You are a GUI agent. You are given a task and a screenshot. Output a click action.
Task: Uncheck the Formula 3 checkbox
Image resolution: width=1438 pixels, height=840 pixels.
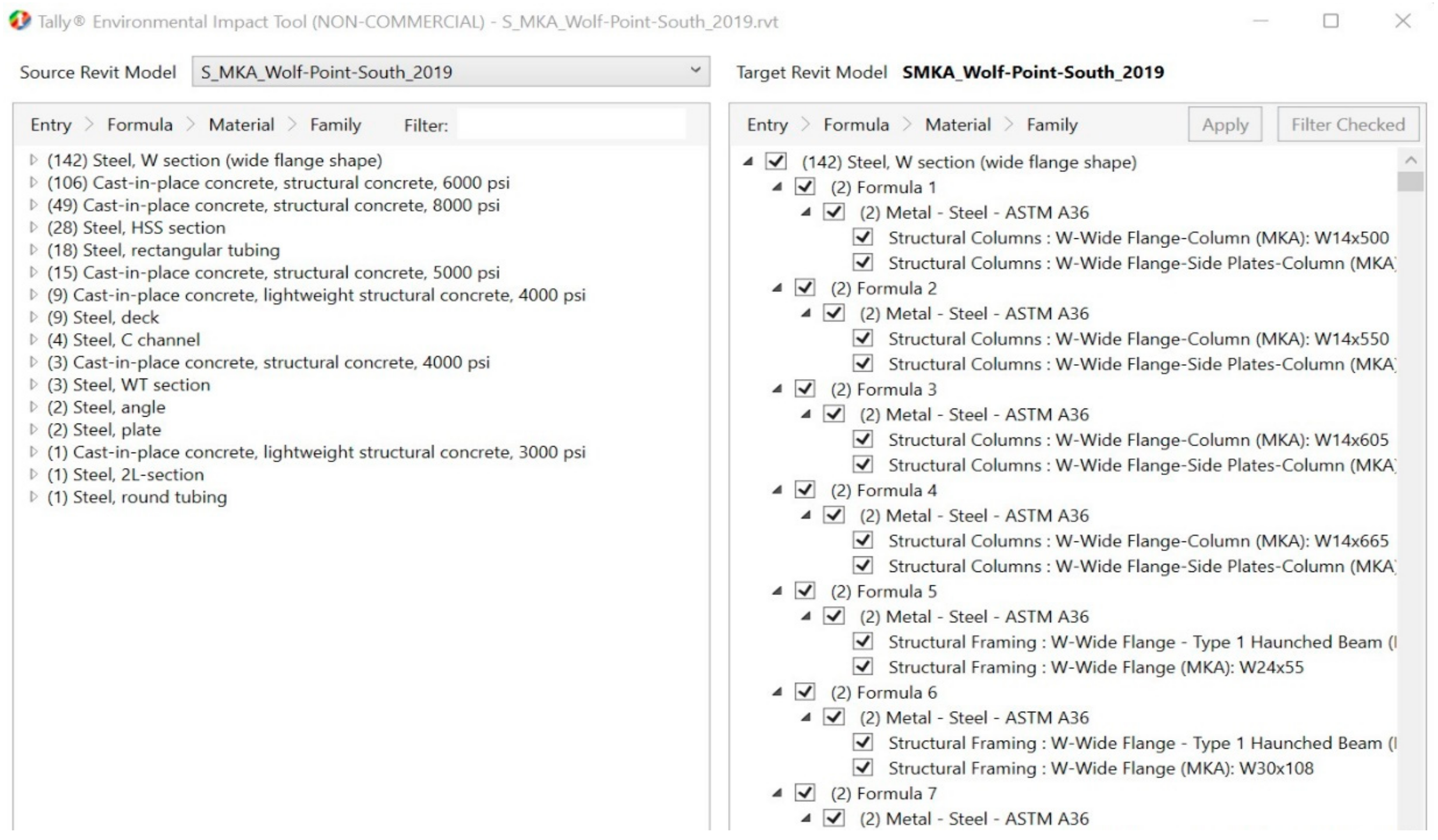(804, 389)
